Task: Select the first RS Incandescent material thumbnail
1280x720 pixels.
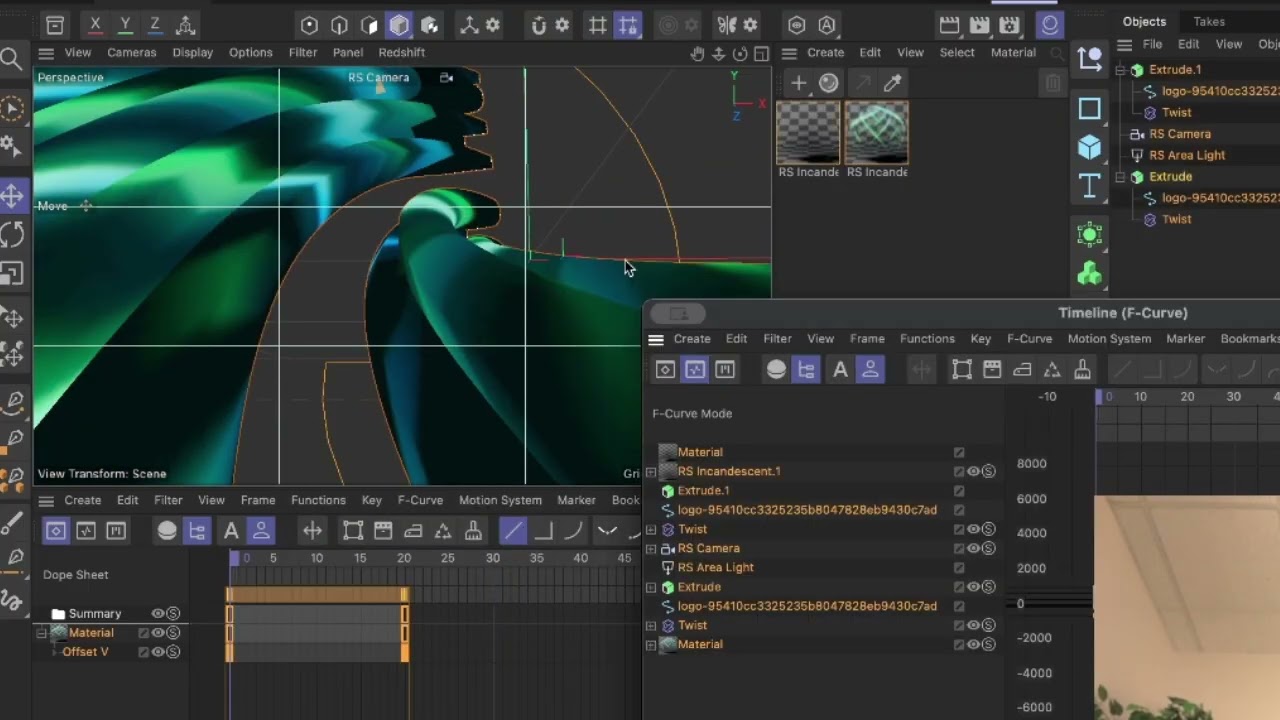Action: (809, 132)
